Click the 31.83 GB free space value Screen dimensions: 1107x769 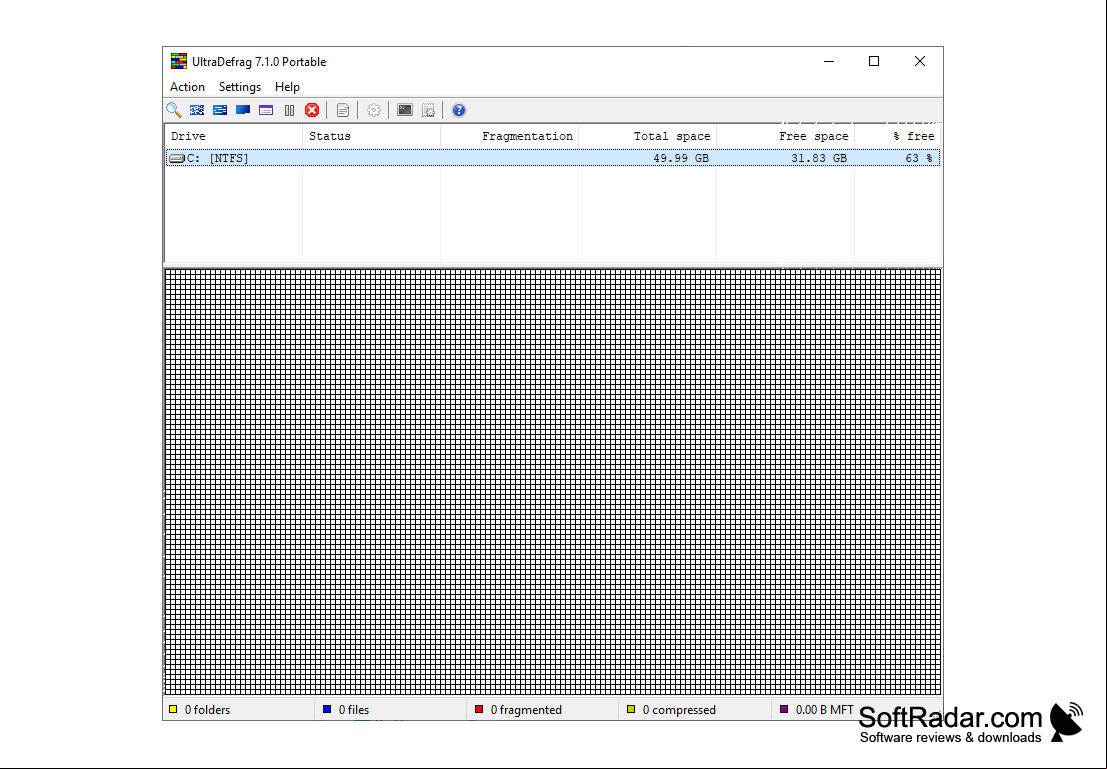(819, 158)
